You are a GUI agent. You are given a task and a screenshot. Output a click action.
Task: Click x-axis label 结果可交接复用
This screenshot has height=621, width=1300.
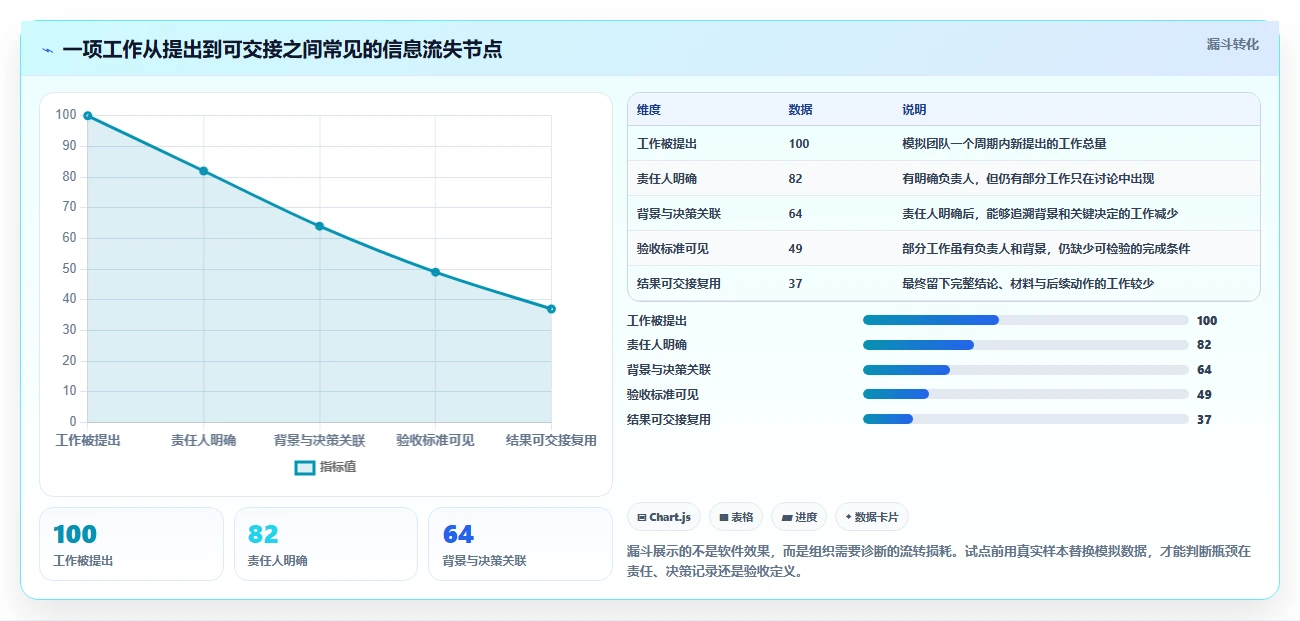(551, 440)
